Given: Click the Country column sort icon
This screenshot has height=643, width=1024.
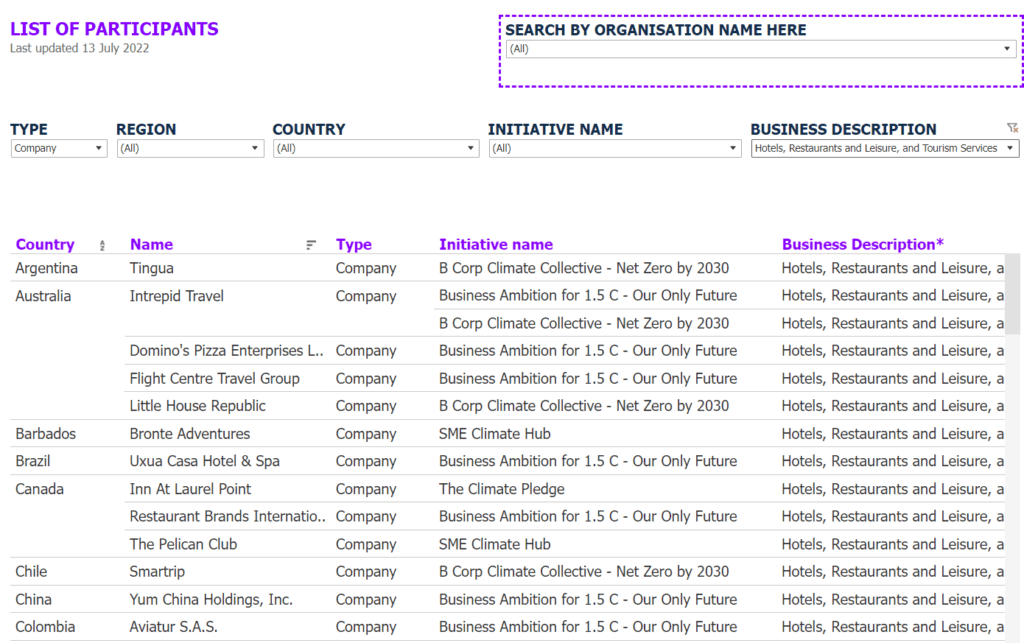Looking at the screenshot, I should [102, 245].
